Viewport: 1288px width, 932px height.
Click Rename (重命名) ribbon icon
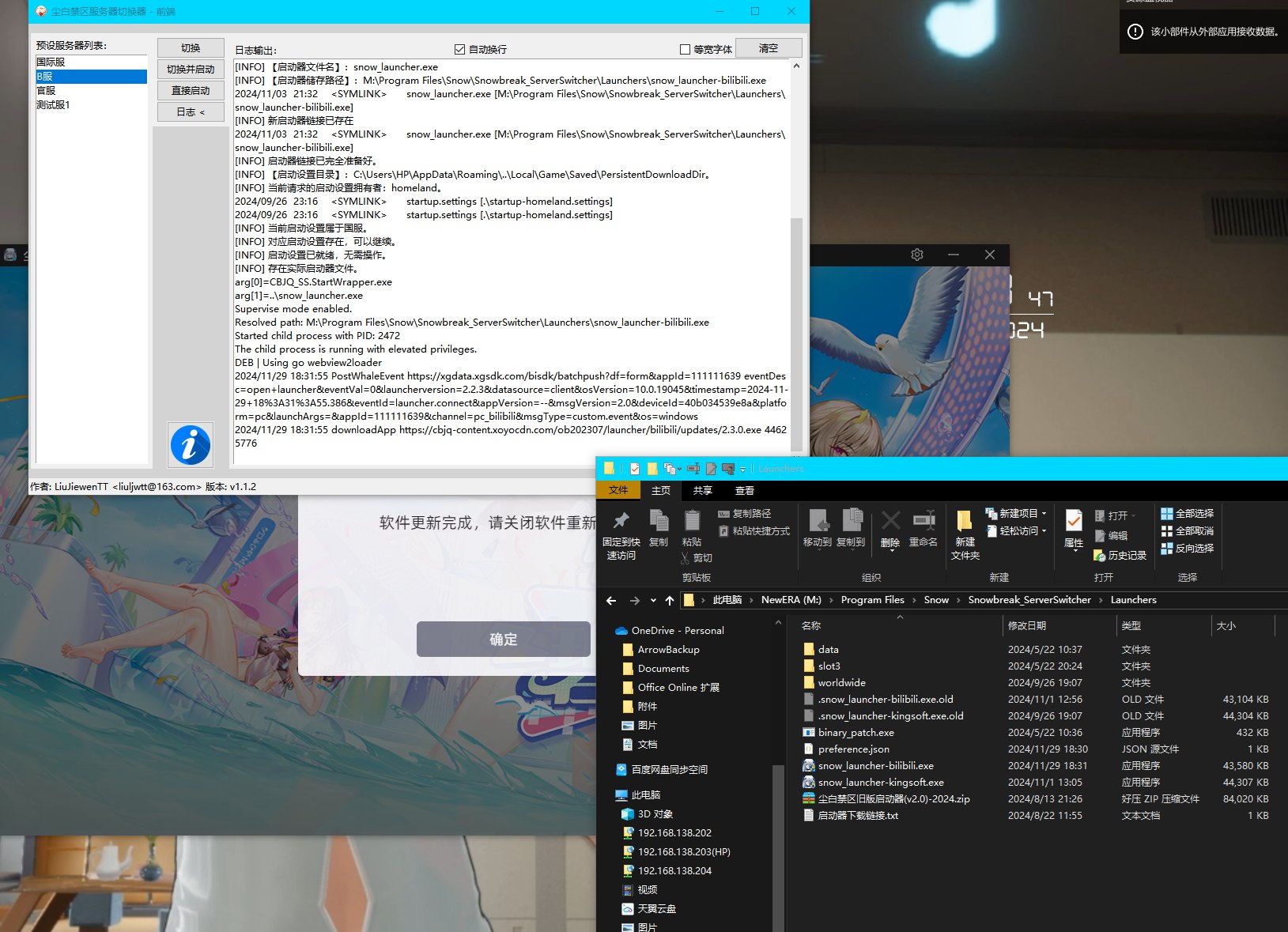[x=924, y=520]
